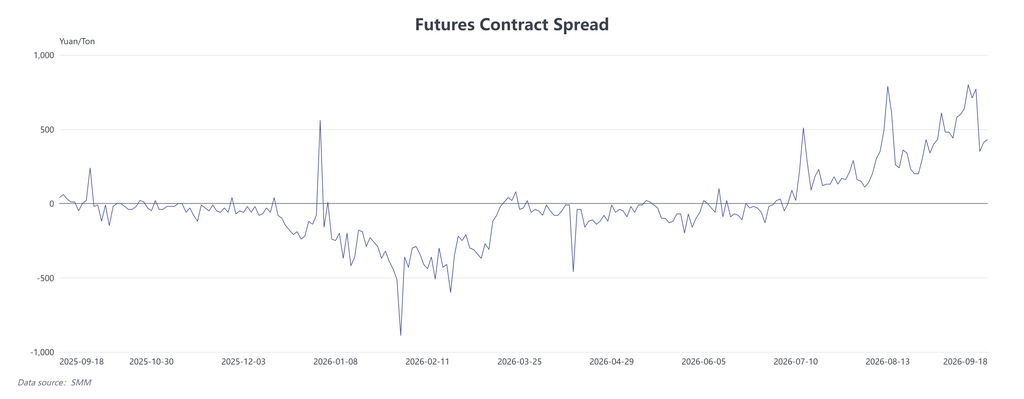Select the 2026-01-08 date axis label

tap(336, 361)
